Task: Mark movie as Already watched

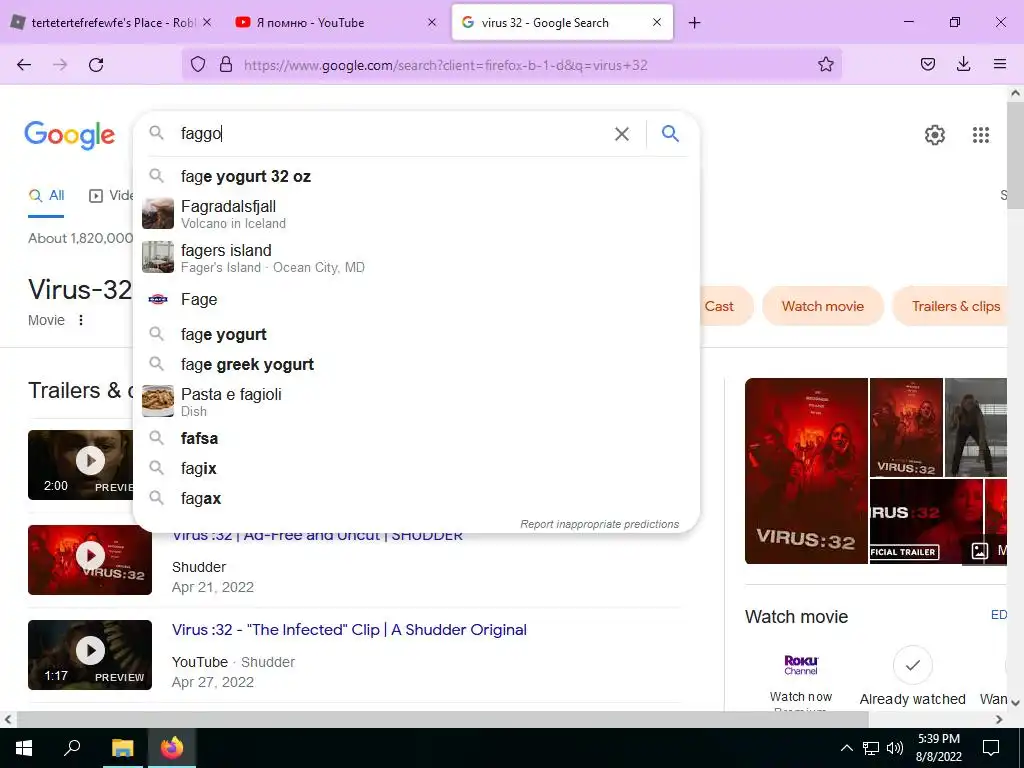Action: click(912, 665)
